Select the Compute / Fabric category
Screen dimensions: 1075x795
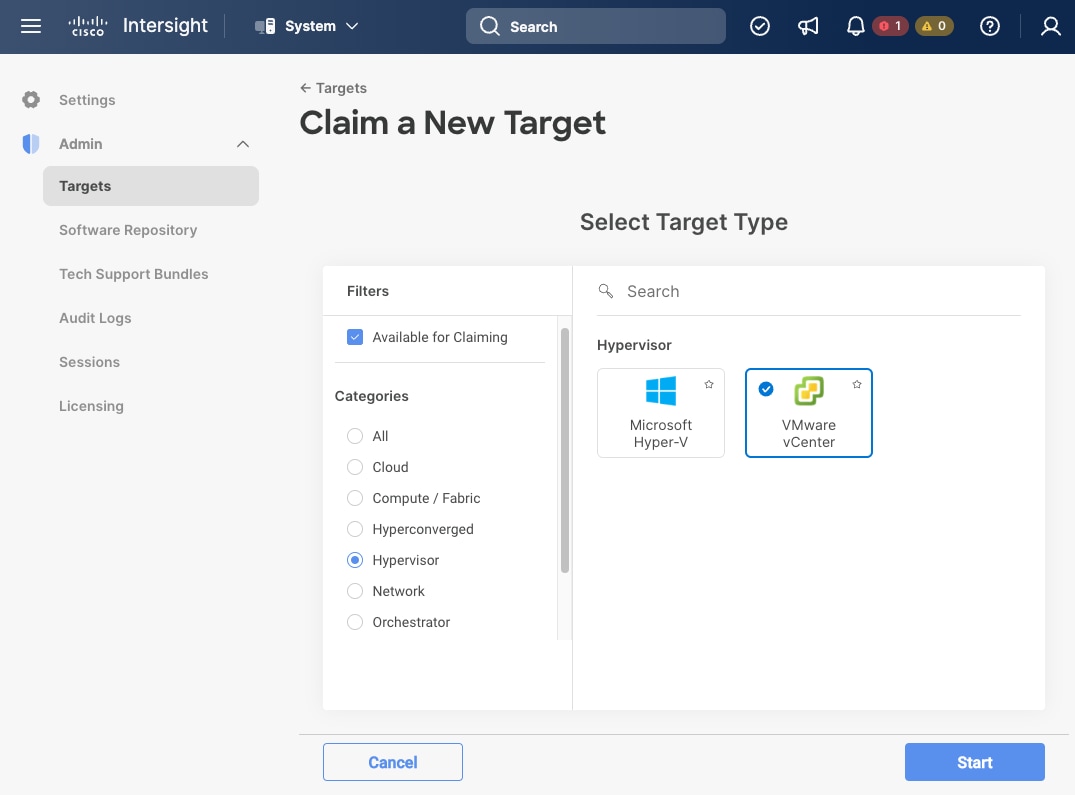[x=354, y=498]
